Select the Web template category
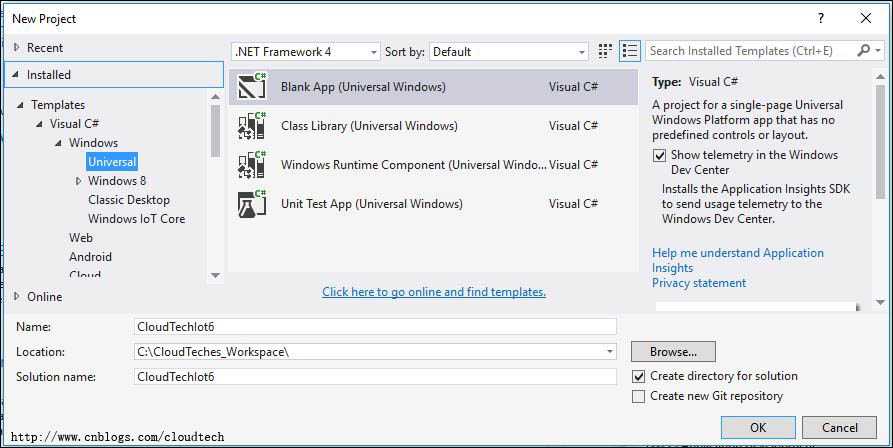The image size is (893, 448). click(81, 238)
